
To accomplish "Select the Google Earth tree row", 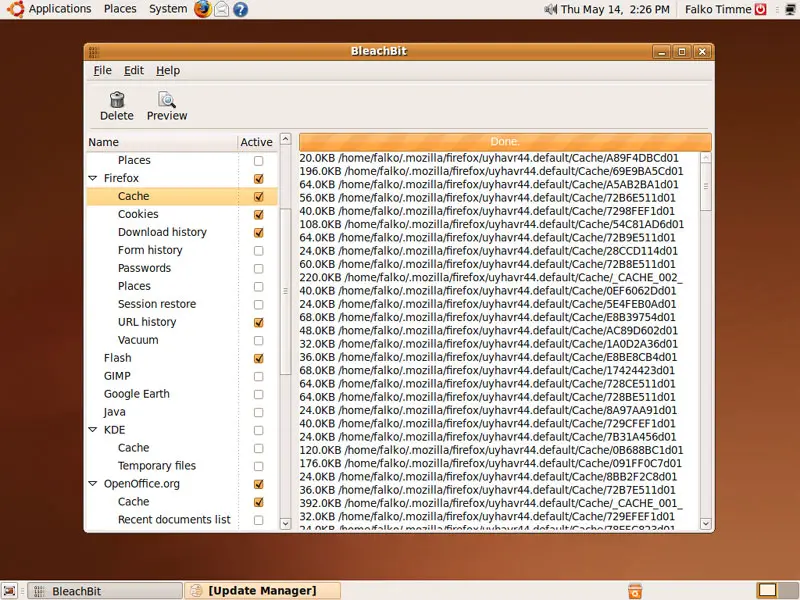I will pos(182,394).
